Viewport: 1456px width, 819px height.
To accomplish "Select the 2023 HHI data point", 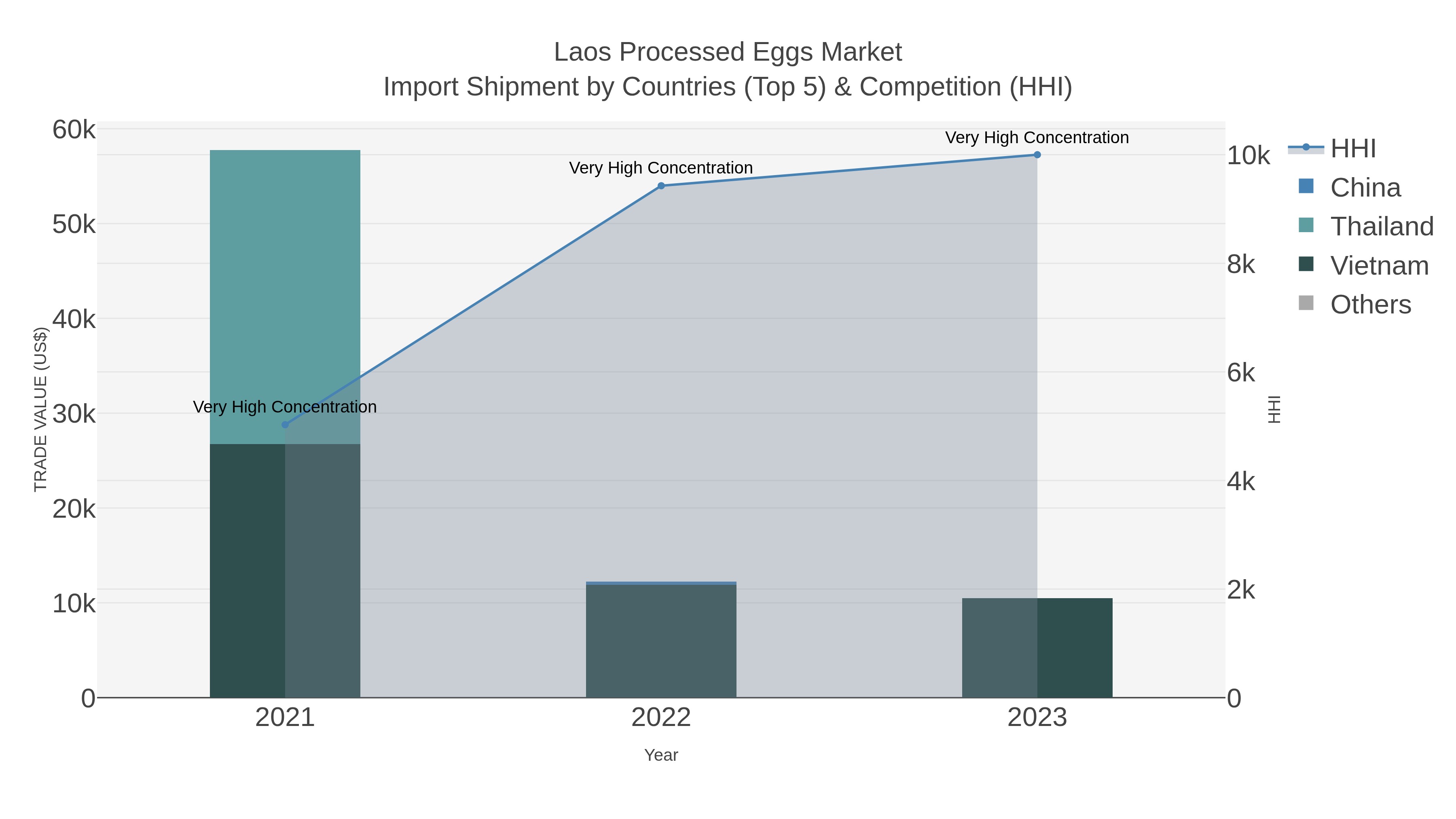I will pos(1037,155).
